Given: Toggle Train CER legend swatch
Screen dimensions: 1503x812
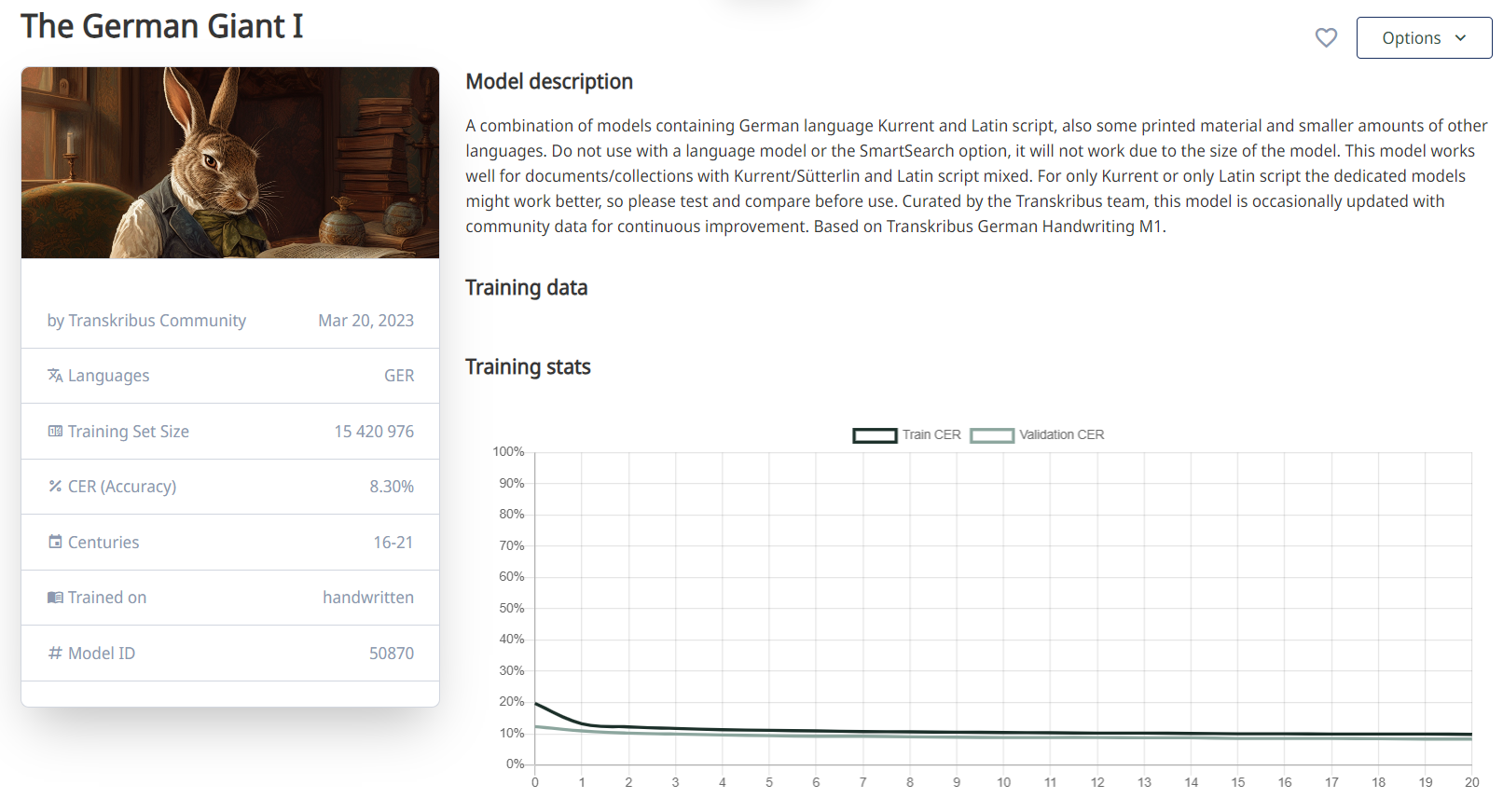Looking at the screenshot, I should click(875, 435).
